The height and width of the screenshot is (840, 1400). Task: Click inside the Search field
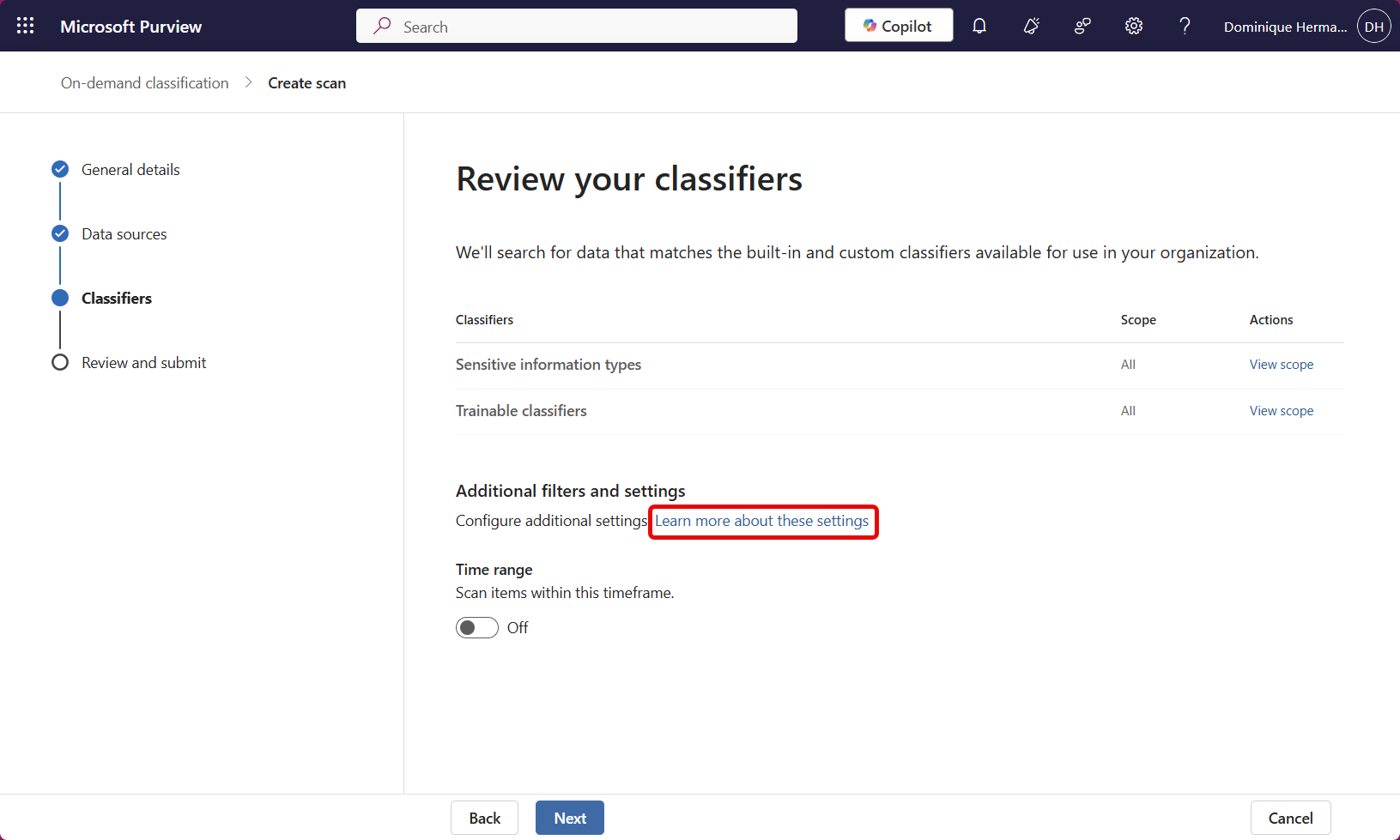click(576, 26)
